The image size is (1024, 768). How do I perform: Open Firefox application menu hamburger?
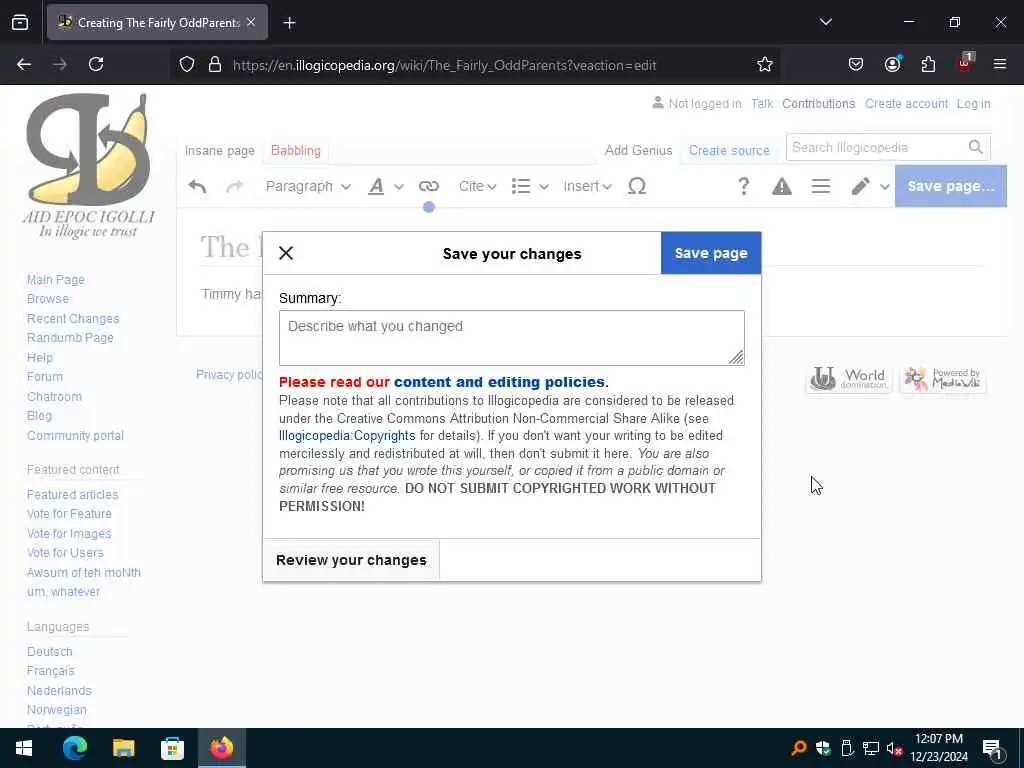(x=999, y=64)
